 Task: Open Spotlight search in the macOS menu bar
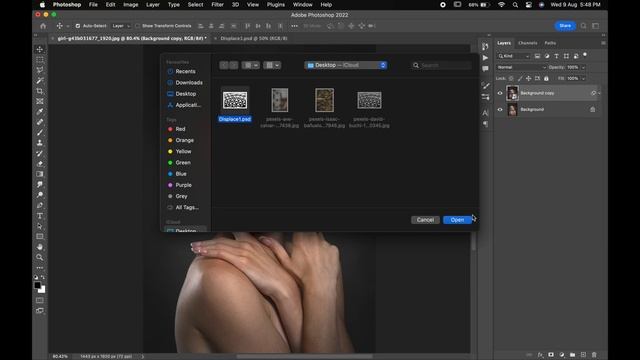[x=515, y=5]
